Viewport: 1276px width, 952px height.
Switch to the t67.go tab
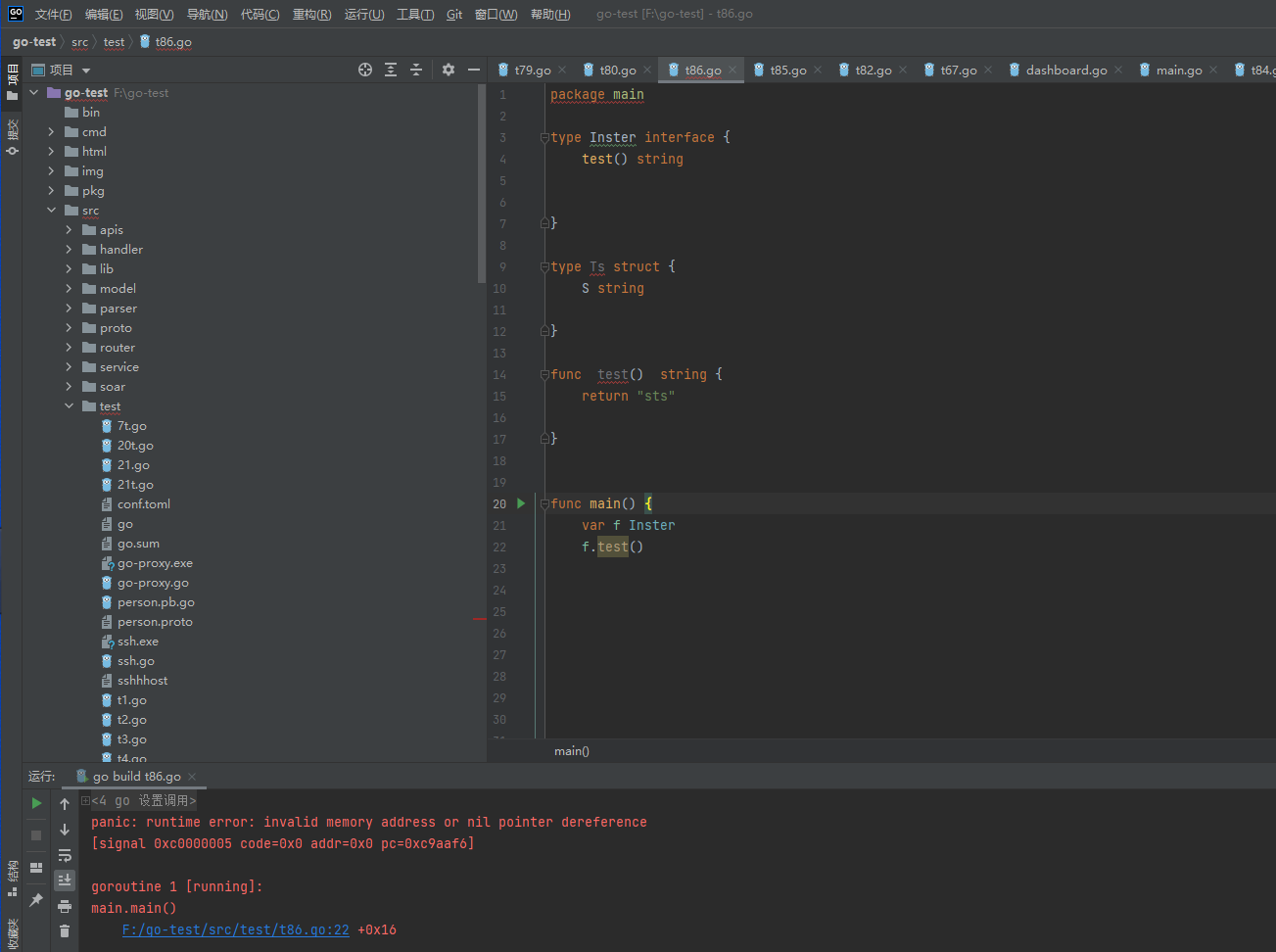coord(958,70)
